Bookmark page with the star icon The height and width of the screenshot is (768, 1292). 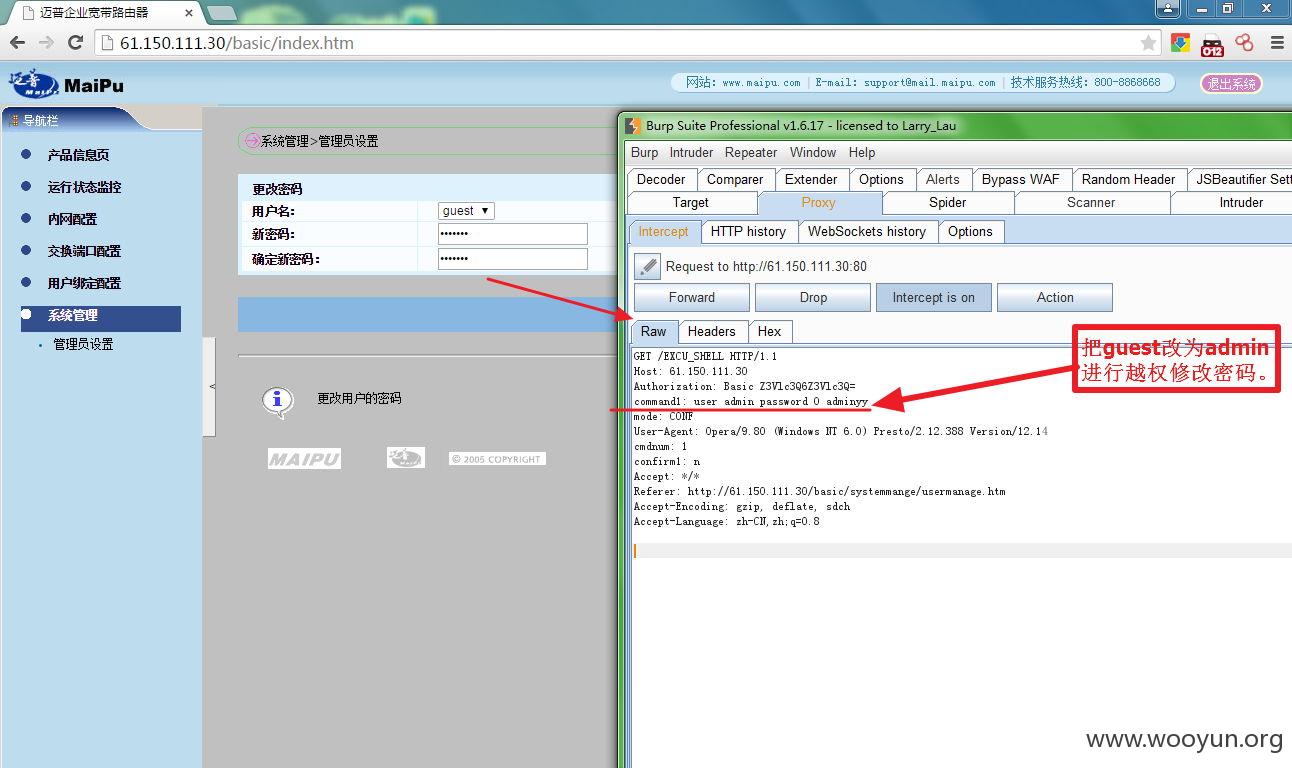pyautogui.click(x=1149, y=43)
